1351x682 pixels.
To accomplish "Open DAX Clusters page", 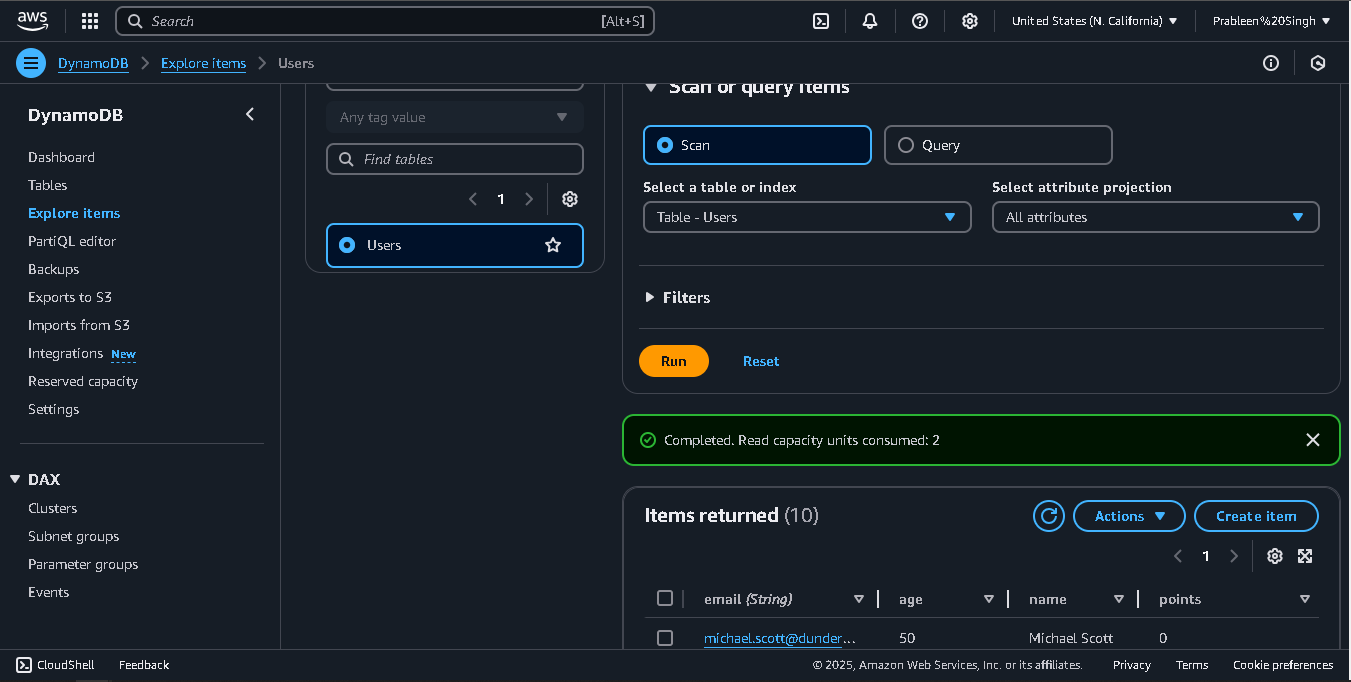I will pos(52,508).
